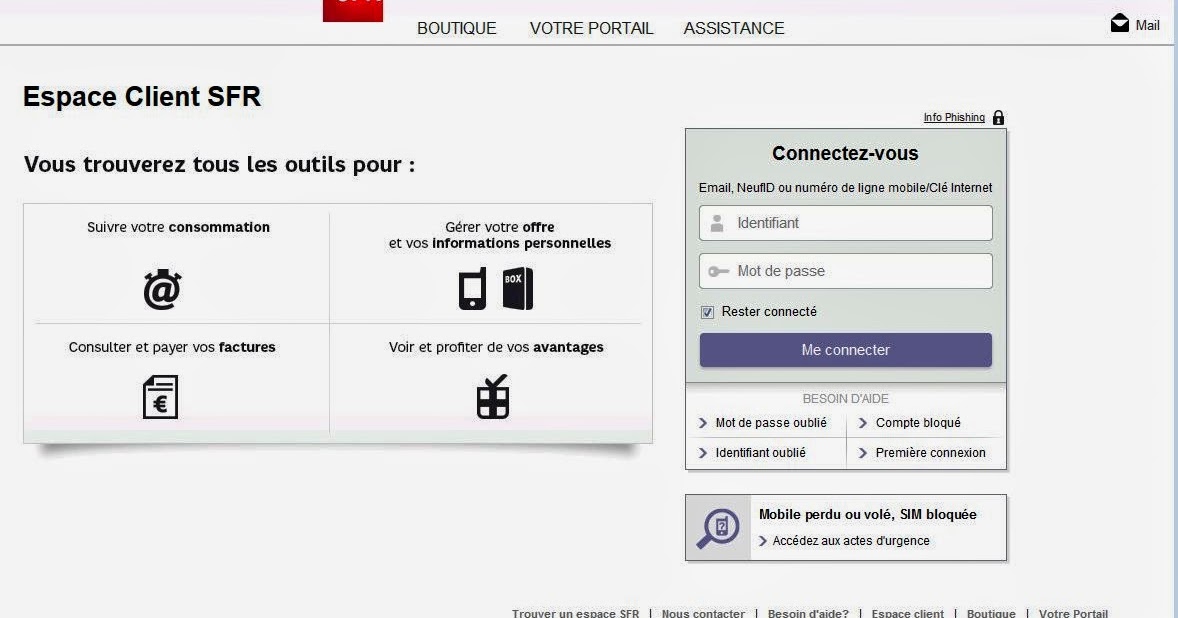
Task: Click Consulter et payer vos factures text
Action: click(x=172, y=347)
